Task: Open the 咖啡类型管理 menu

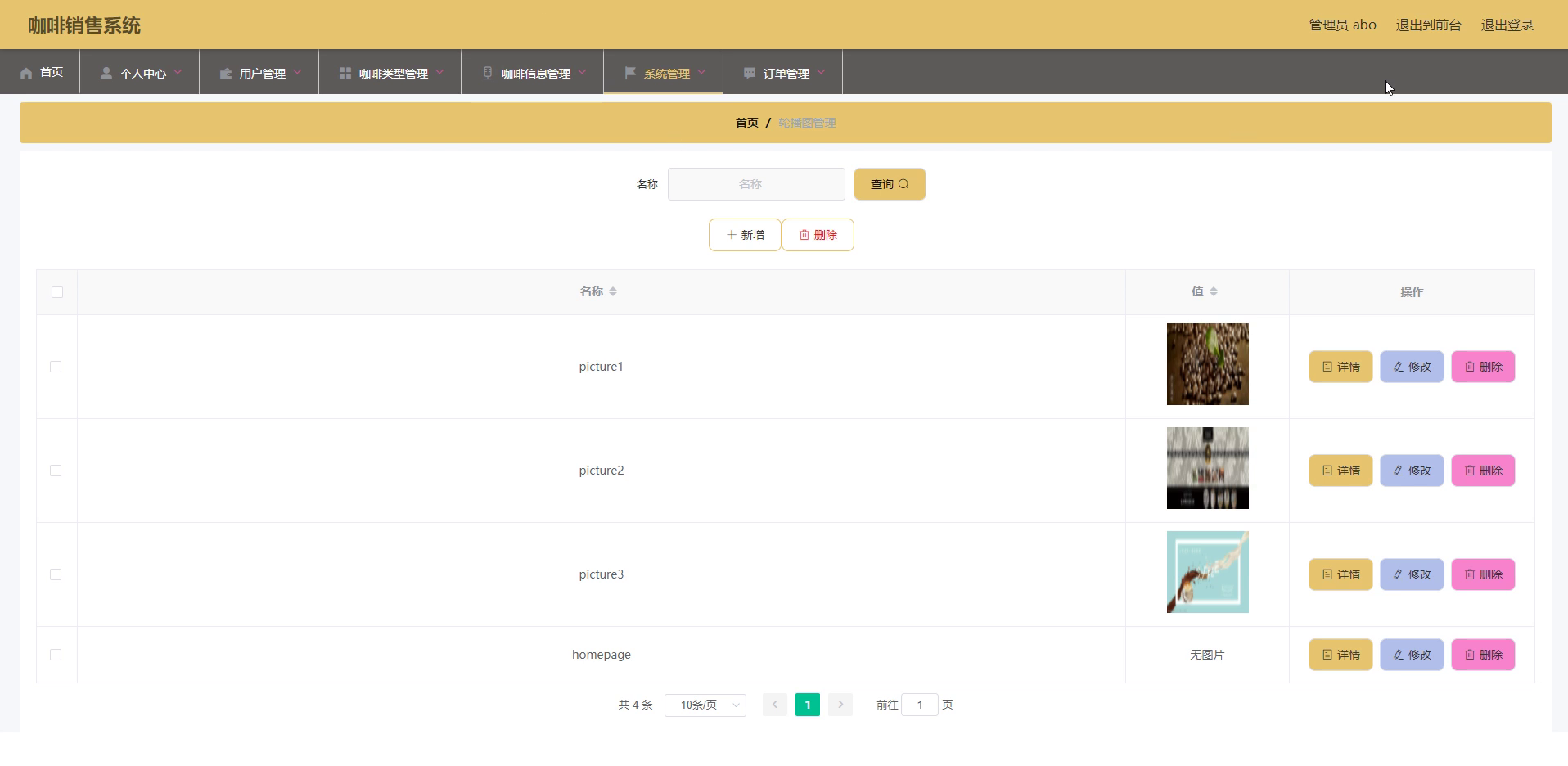Action: [x=390, y=72]
